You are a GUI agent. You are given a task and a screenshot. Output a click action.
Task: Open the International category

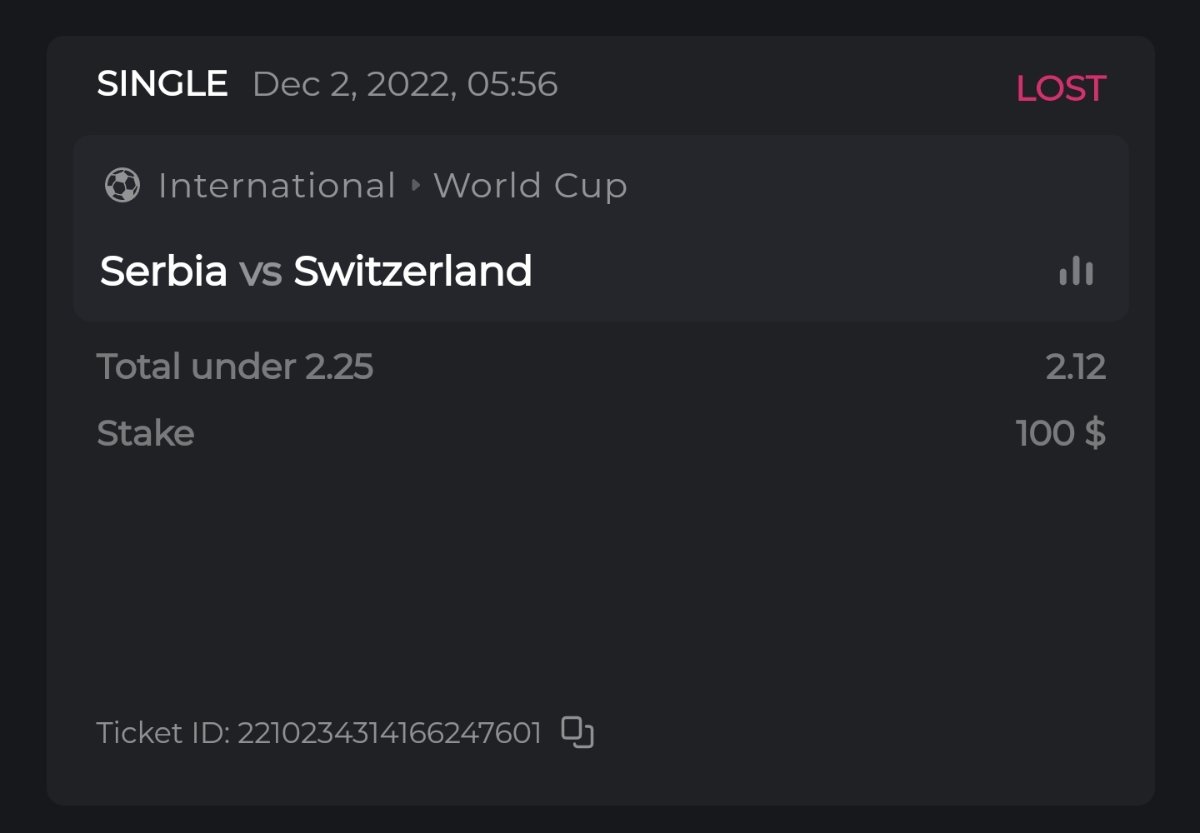277,186
